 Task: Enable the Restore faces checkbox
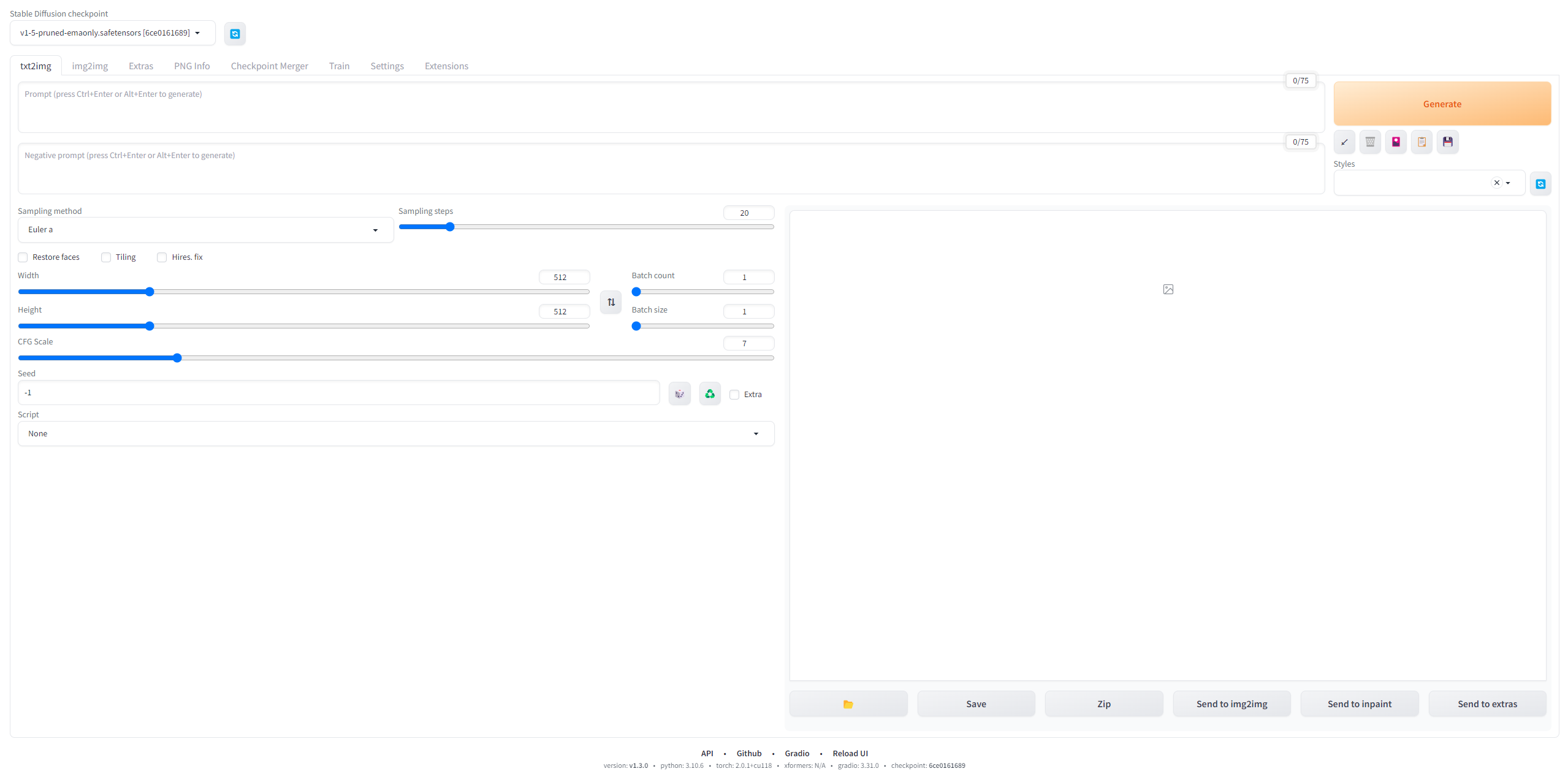pyautogui.click(x=23, y=257)
